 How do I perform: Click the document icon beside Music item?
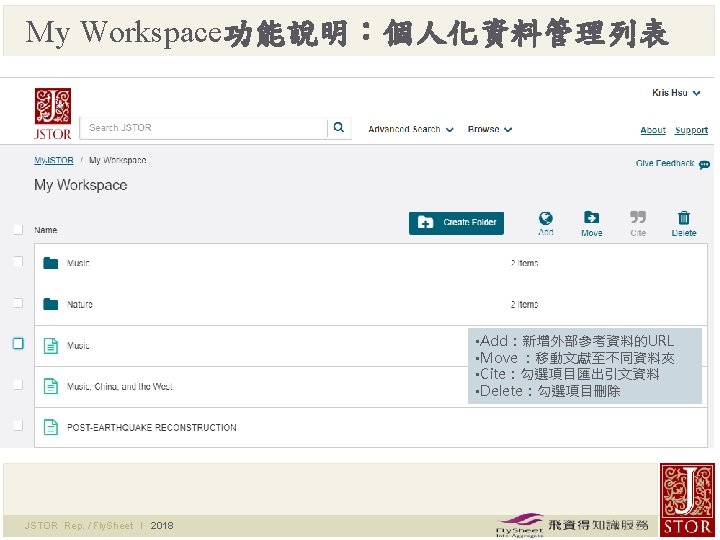[51, 345]
